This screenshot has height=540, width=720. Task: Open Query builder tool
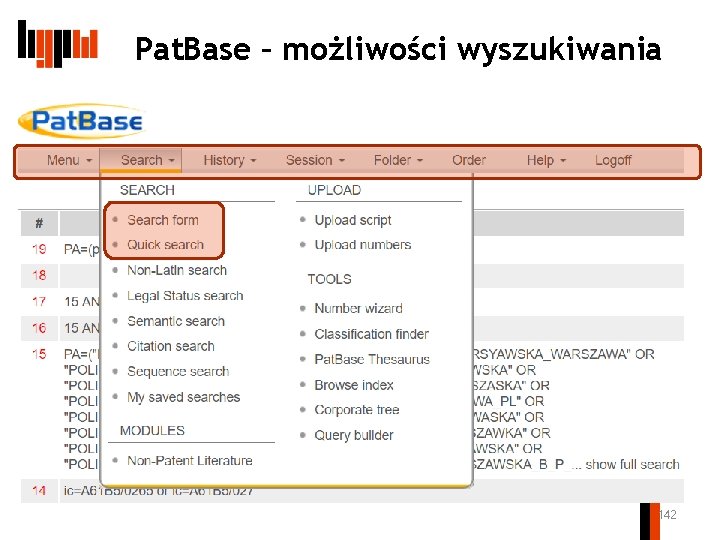pyautogui.click(x=354, y=435)
